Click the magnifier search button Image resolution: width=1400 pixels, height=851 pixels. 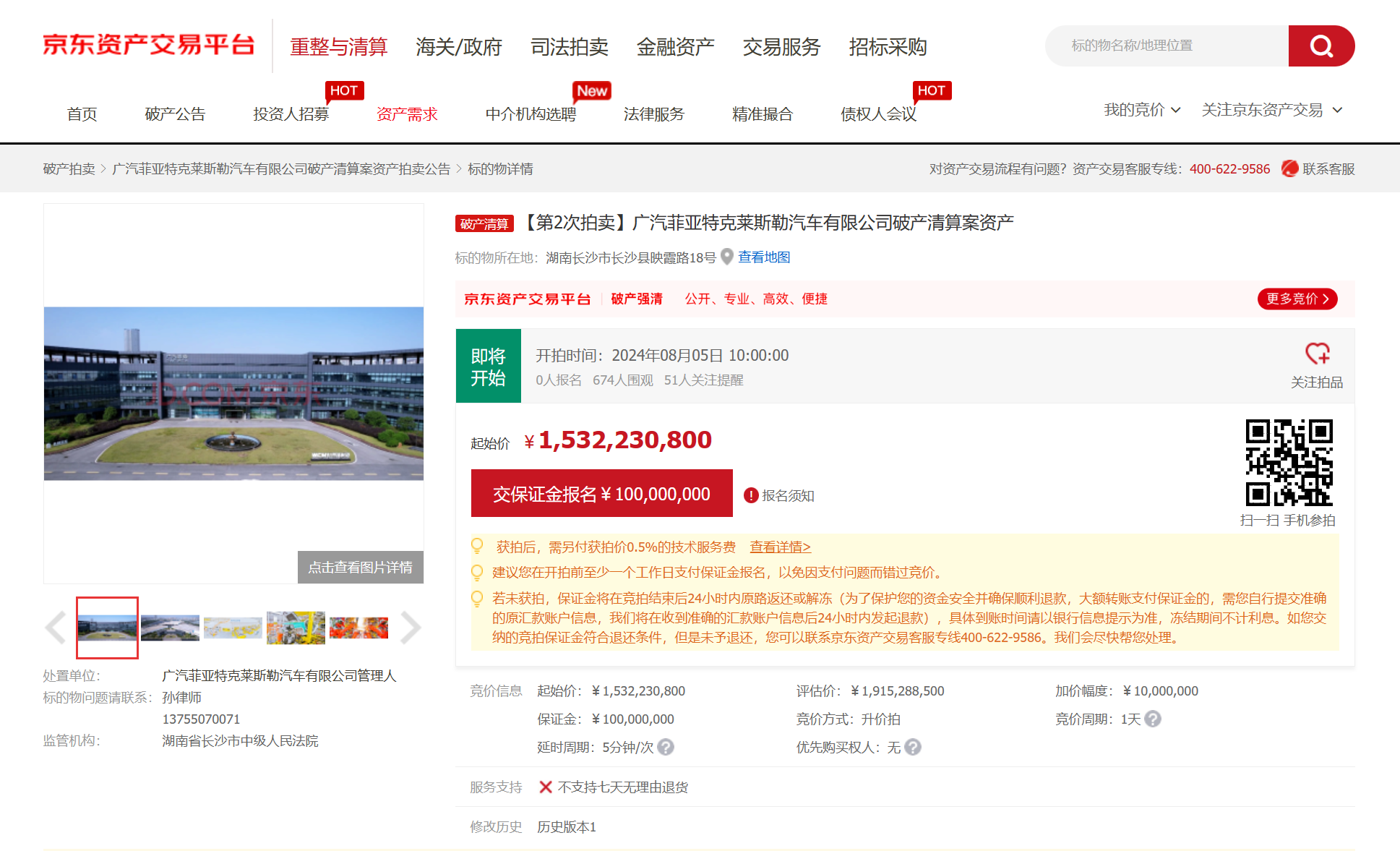1321,46
